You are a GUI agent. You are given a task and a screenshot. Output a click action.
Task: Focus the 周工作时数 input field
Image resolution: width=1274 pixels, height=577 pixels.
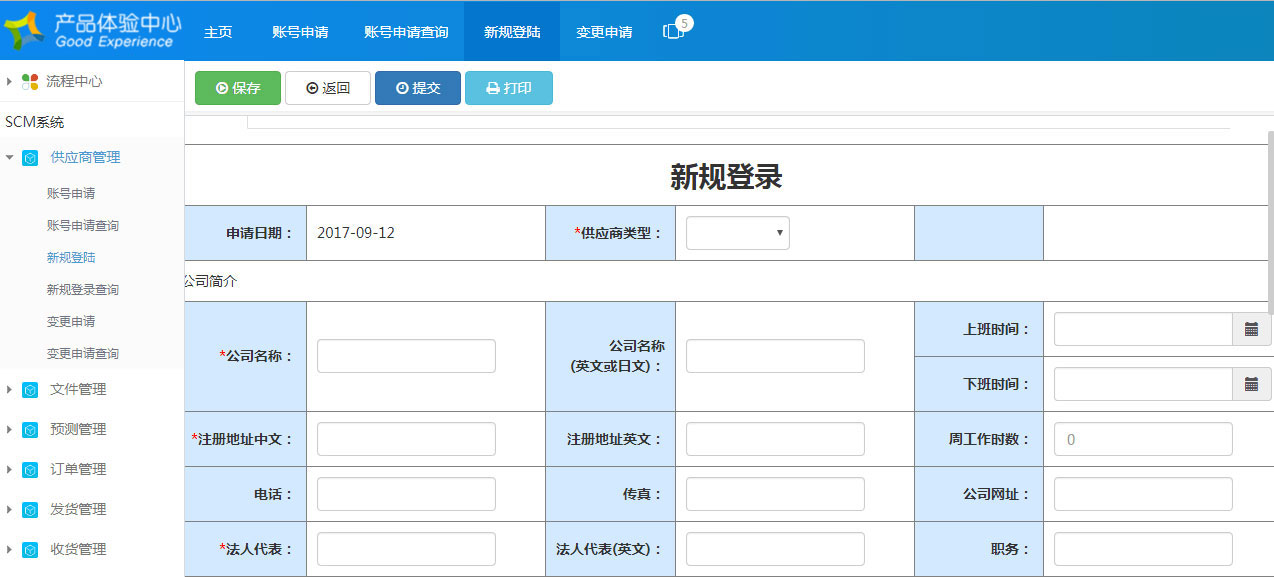pos(1143,439)
